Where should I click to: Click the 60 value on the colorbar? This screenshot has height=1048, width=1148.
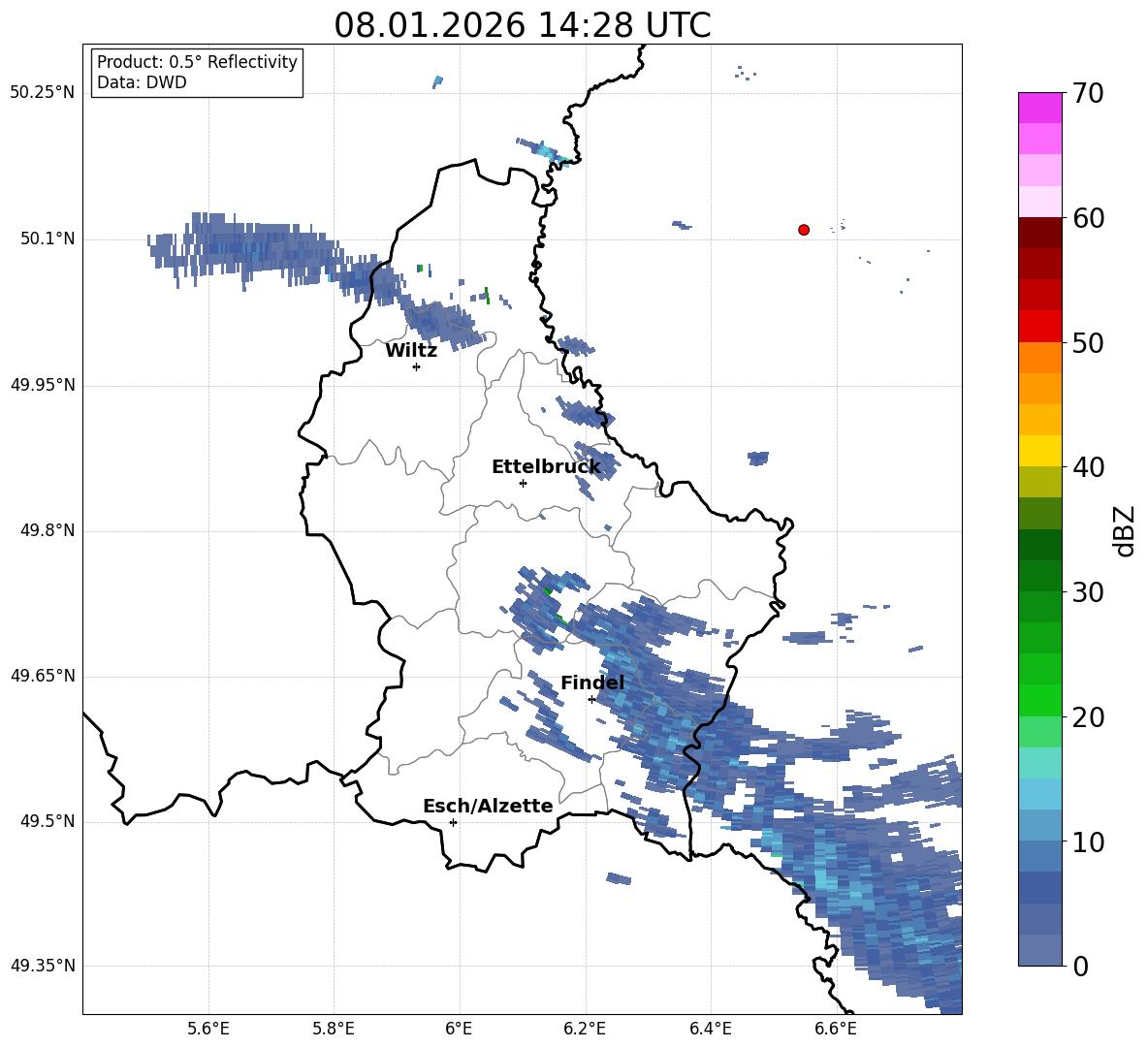pos(1088,218)
